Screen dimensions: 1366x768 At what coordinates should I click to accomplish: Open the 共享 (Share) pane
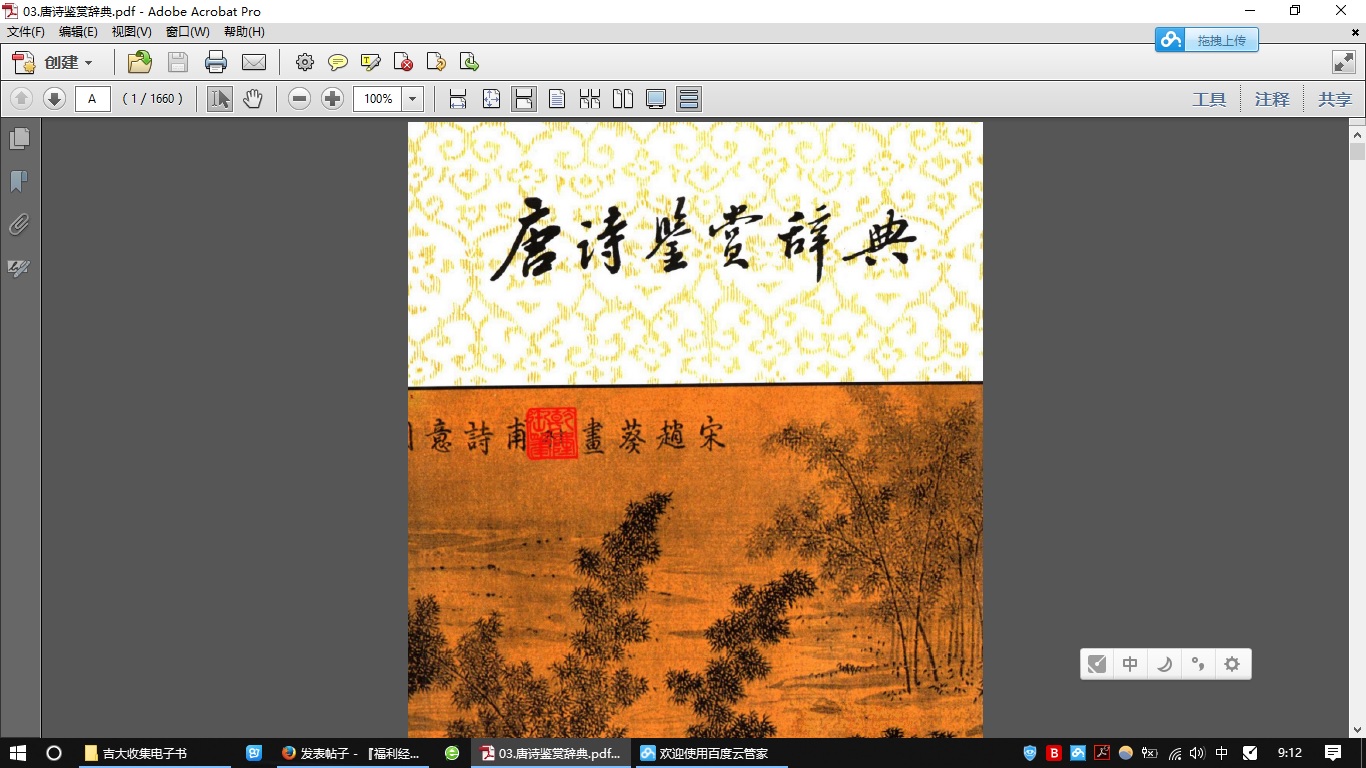[1334, 99]
